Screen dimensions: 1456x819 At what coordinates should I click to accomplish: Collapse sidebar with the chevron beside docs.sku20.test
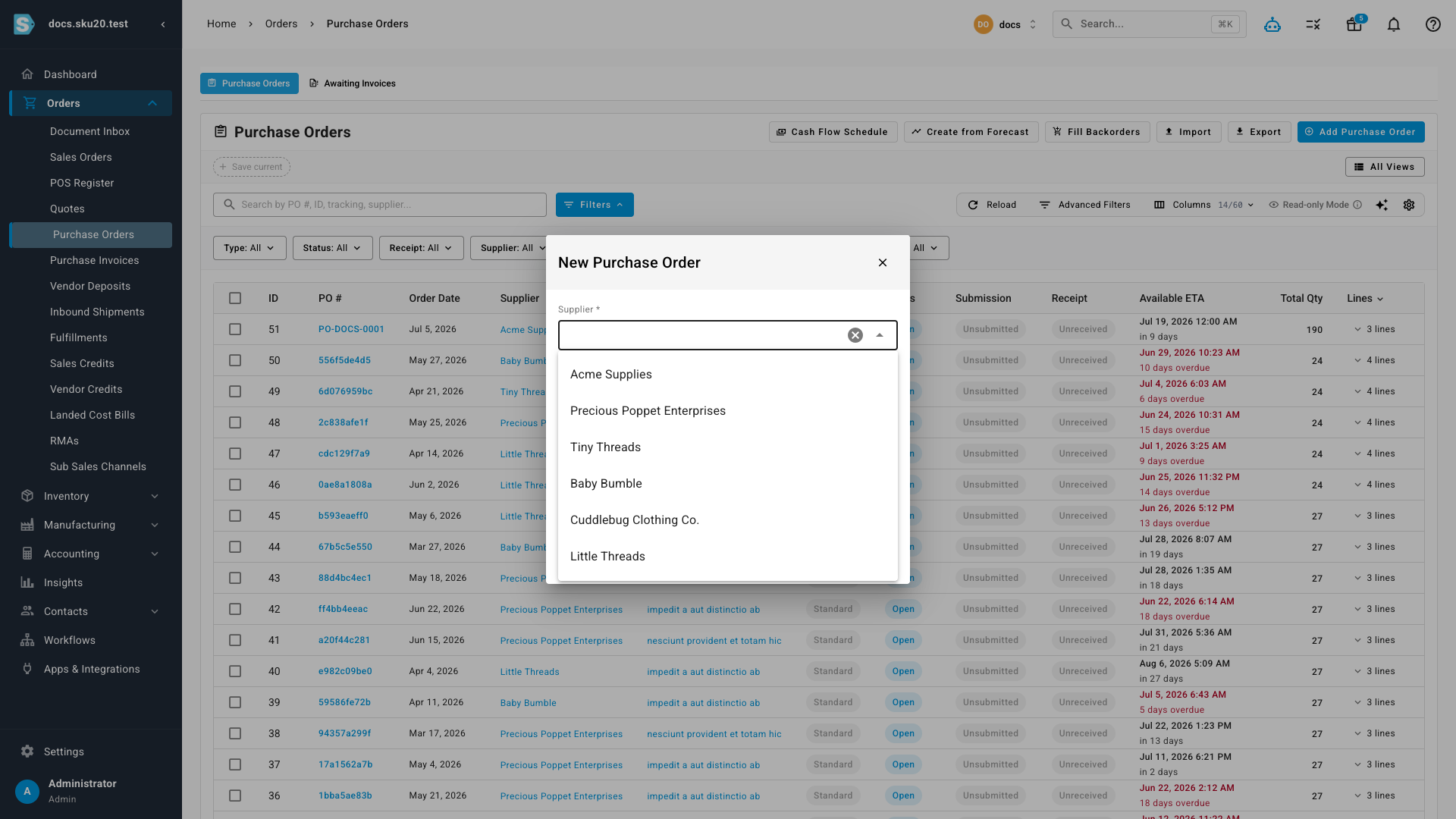163,24
